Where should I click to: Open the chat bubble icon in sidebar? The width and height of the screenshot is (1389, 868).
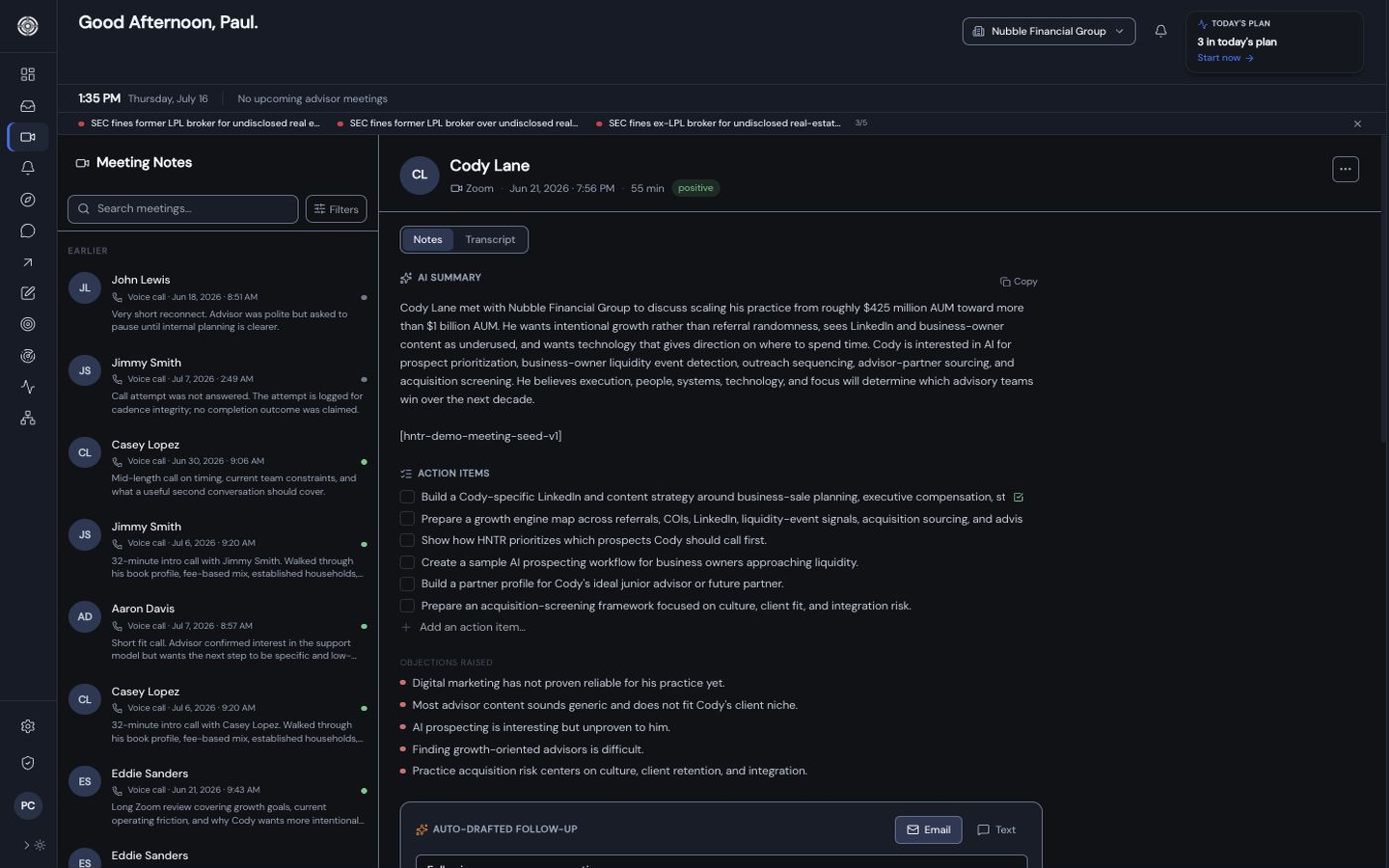click(28, 231)
